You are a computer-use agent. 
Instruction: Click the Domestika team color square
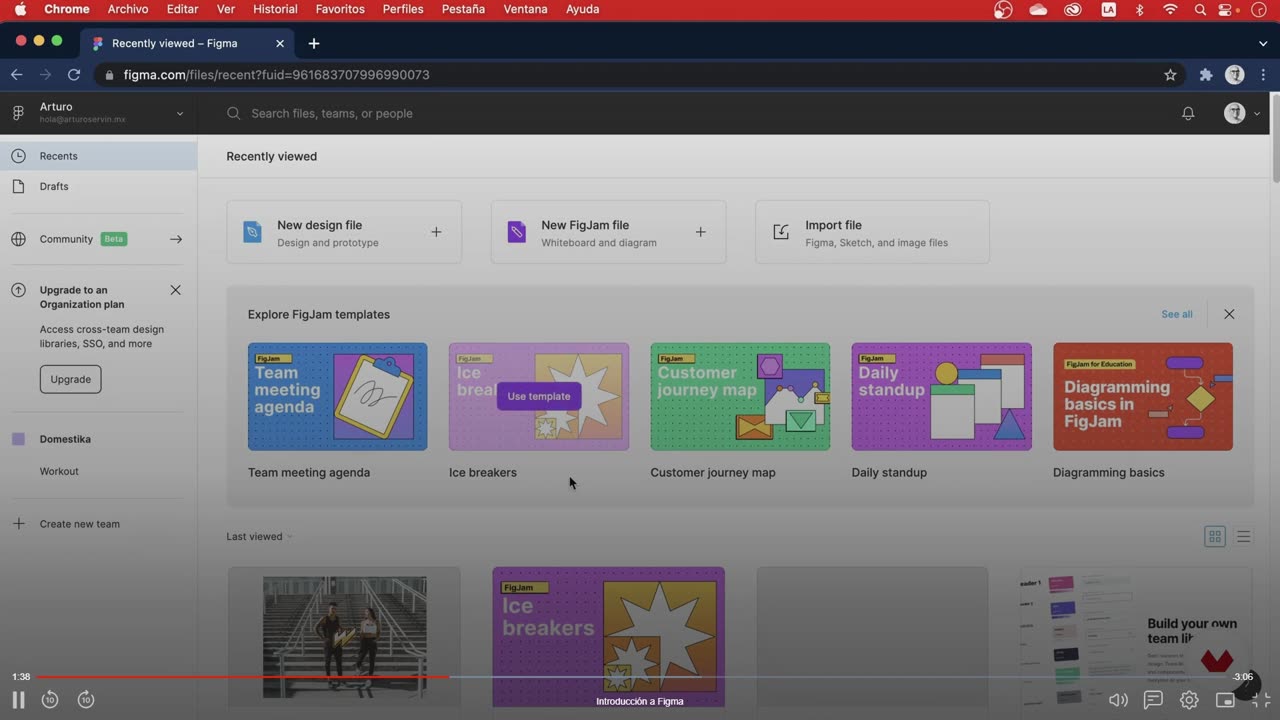coord(19,439)
